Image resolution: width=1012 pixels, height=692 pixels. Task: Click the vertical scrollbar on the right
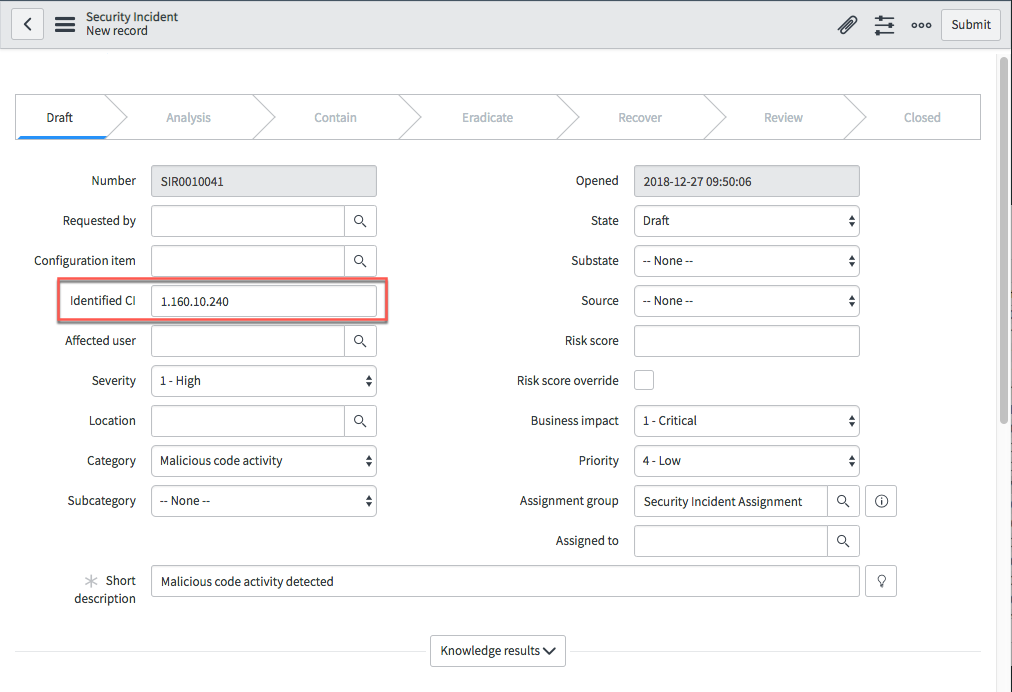pyautogui.click(x=1004, y=240)
